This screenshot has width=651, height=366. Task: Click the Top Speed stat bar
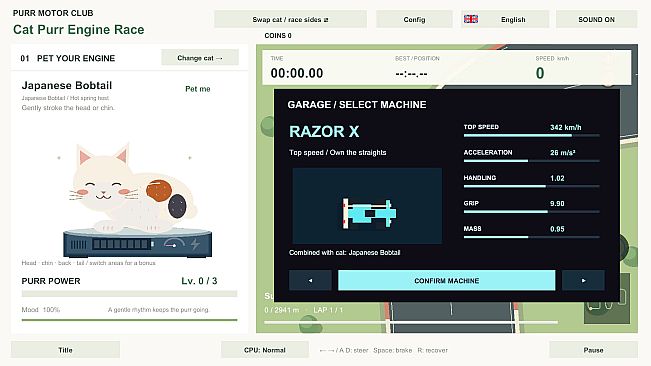531,136
